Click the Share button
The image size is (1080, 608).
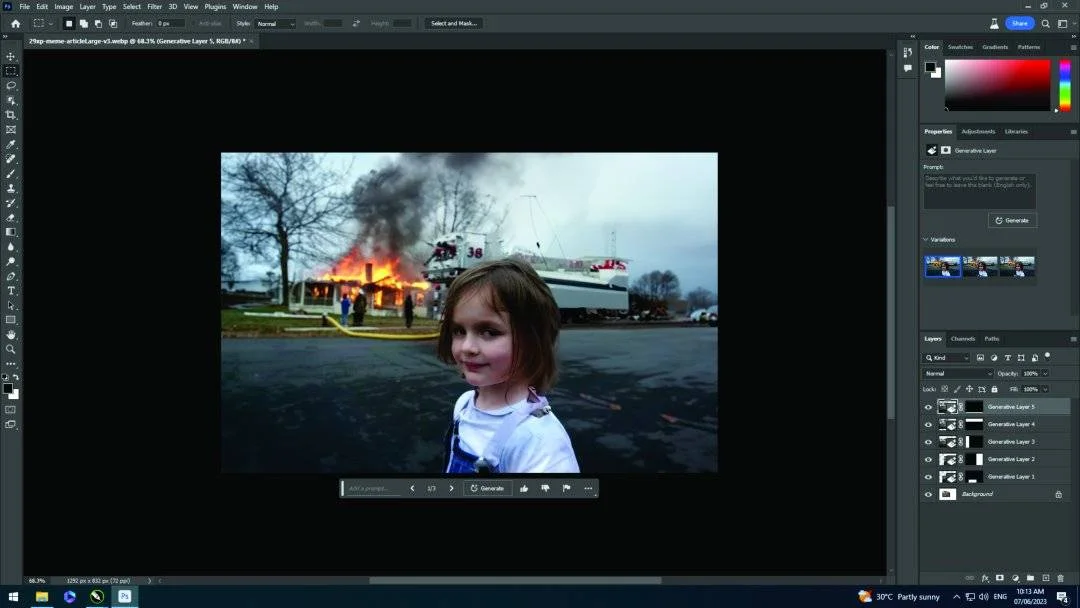point(1019,23)
